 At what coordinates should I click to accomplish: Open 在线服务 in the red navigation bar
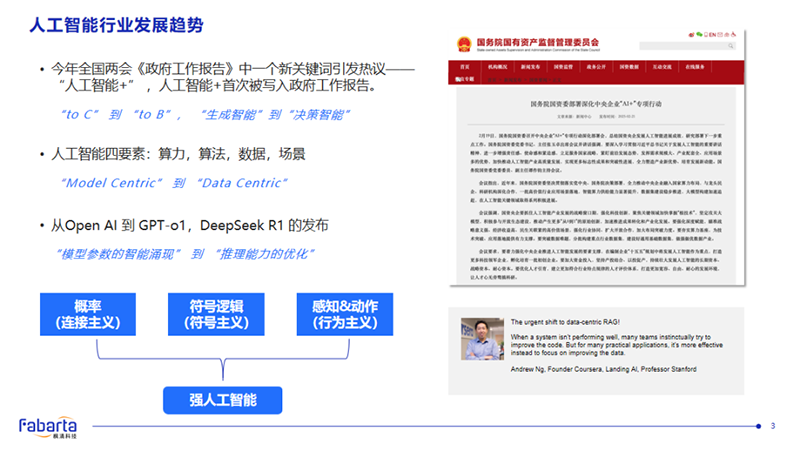click(695, 67)
